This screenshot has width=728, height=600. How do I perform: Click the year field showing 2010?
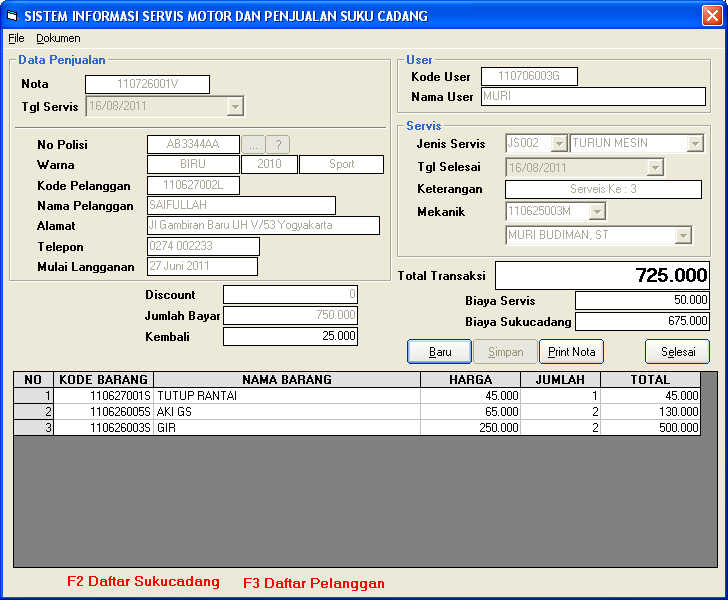[269, 164]
